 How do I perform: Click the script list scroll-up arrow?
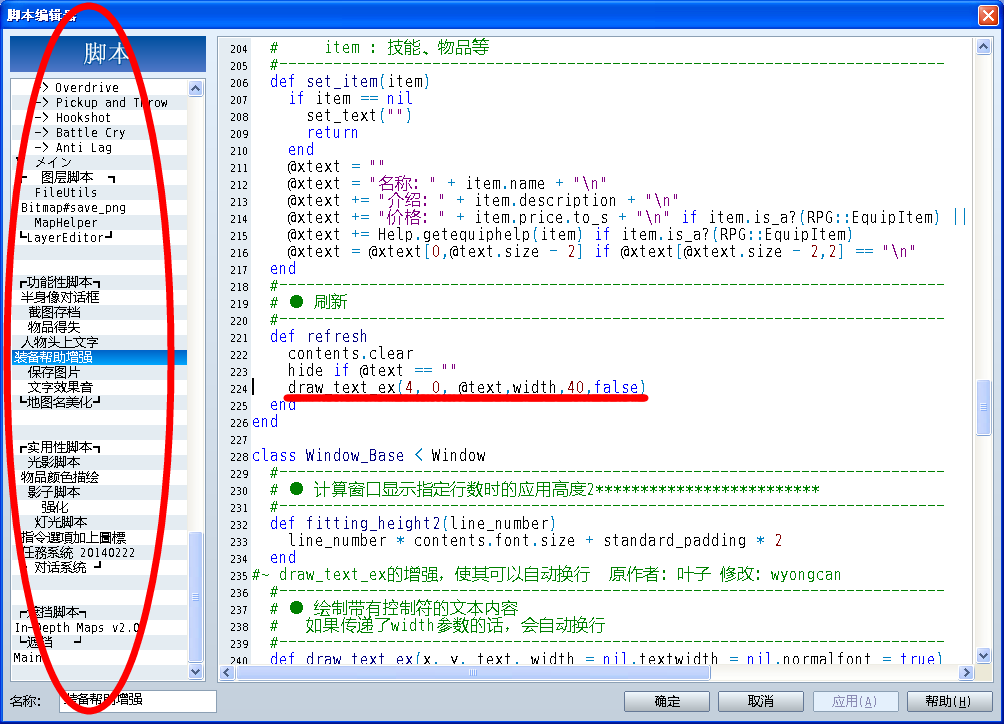click(x=196, y=88)
